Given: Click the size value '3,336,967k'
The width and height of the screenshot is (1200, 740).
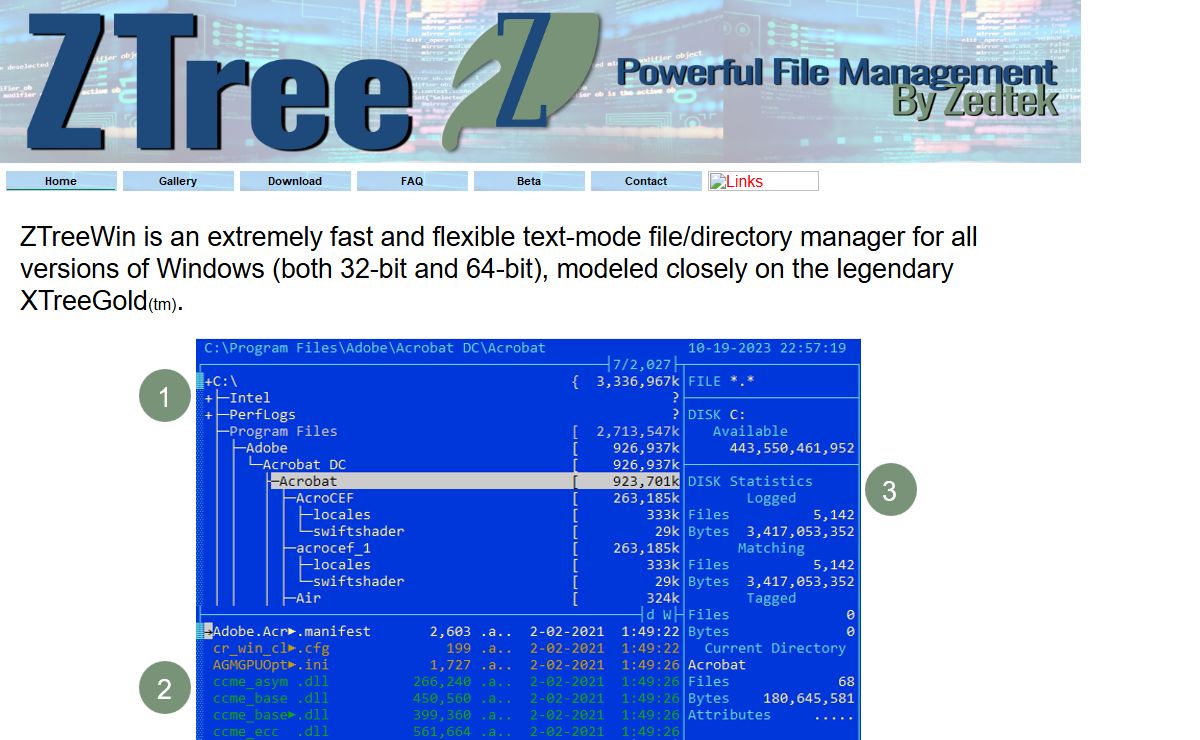Looking at the screenshot, I should [x=638, y=381].
